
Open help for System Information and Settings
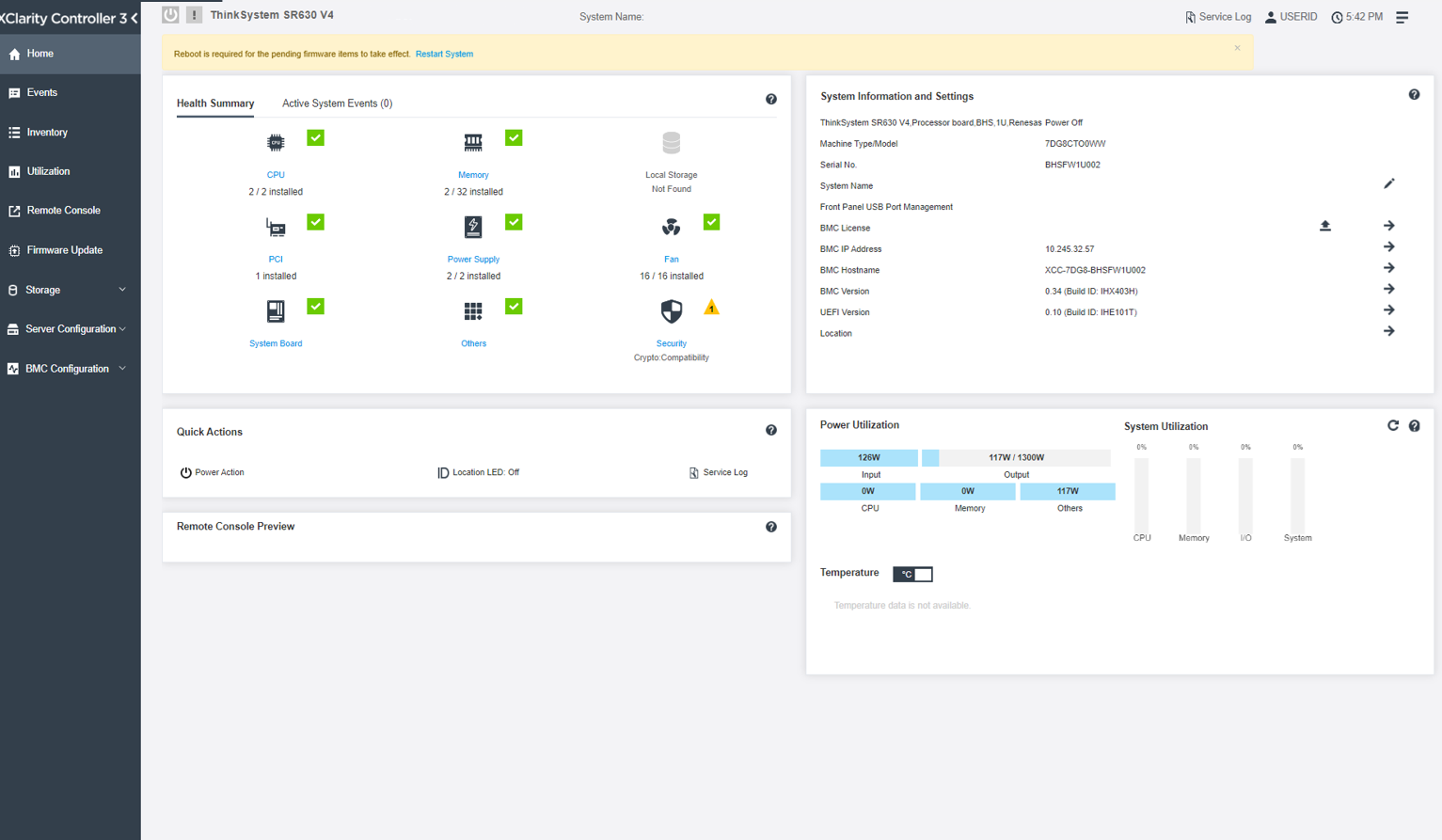click(1414, 95)
